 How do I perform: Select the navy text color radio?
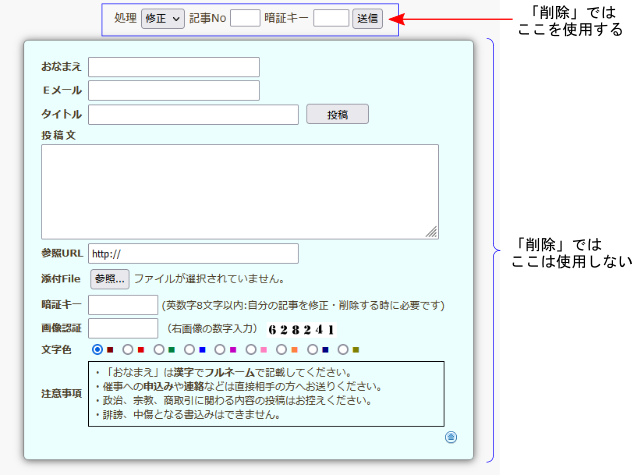[x=312, y=350]
